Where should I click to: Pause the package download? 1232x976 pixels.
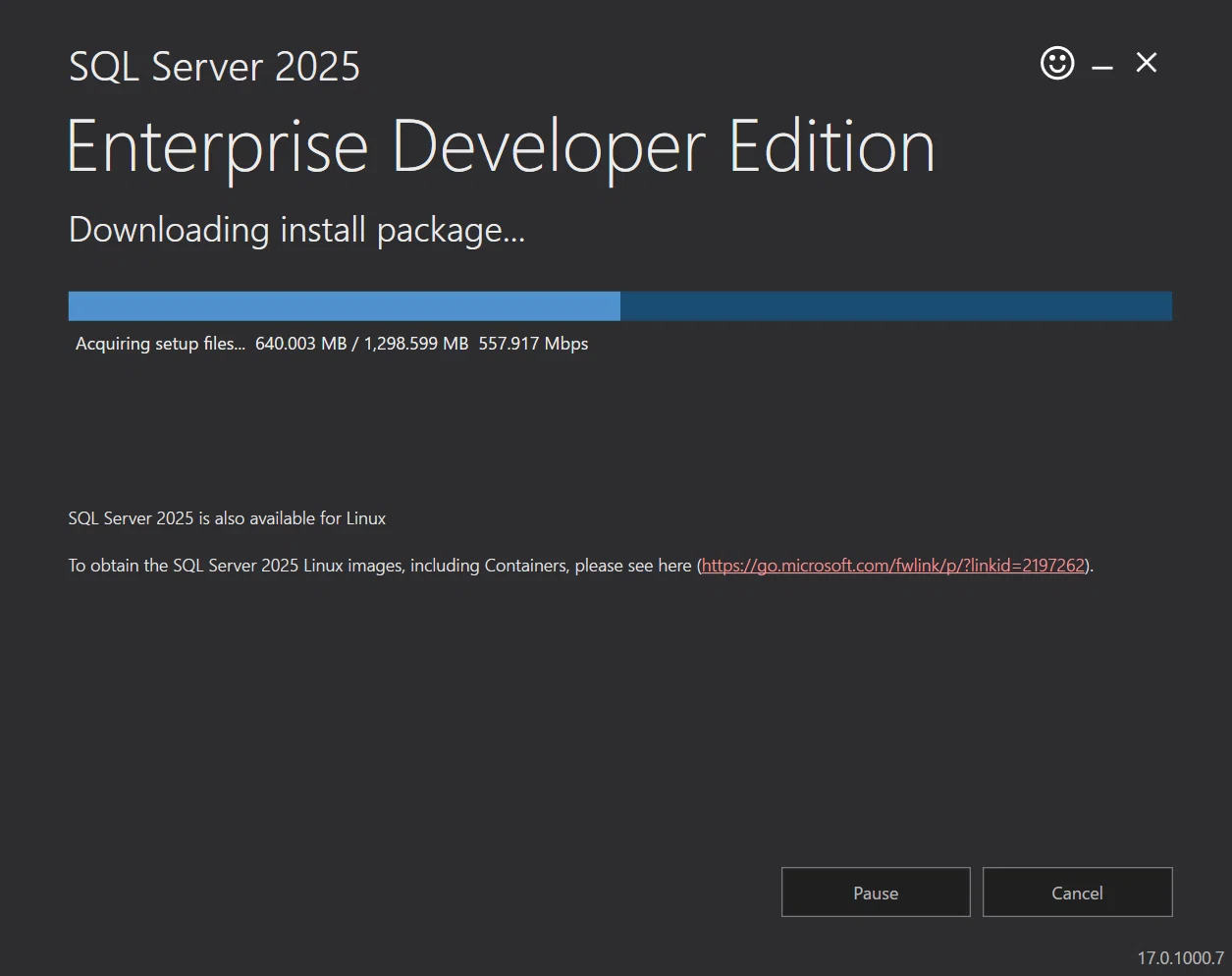(x=876, y=893)
